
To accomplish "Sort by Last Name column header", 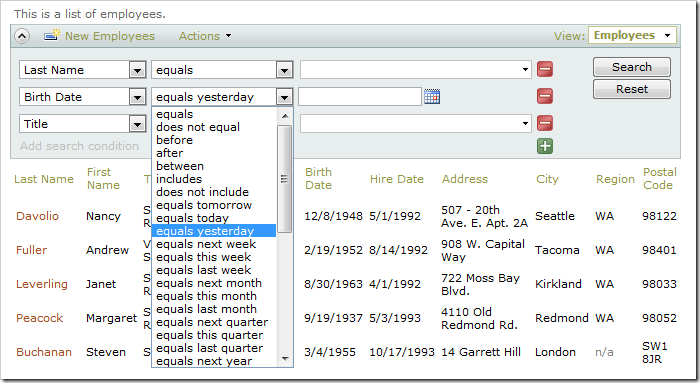I will click(x=44, y=179).
